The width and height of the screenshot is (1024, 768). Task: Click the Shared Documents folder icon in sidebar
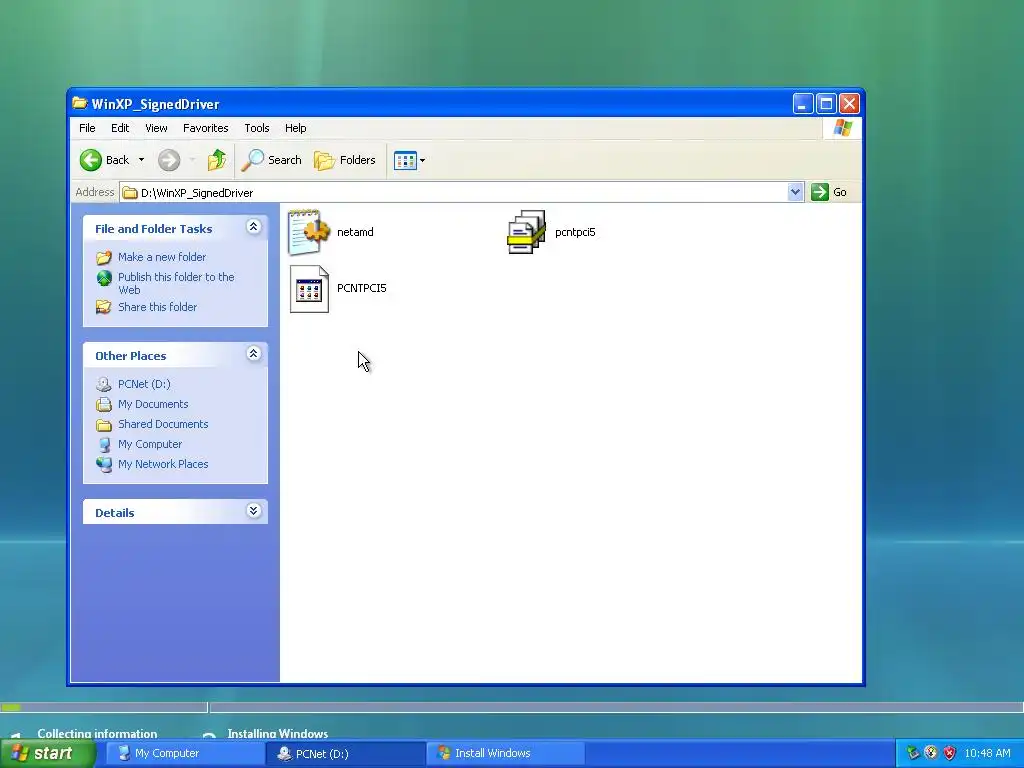[x=104, y=424]
